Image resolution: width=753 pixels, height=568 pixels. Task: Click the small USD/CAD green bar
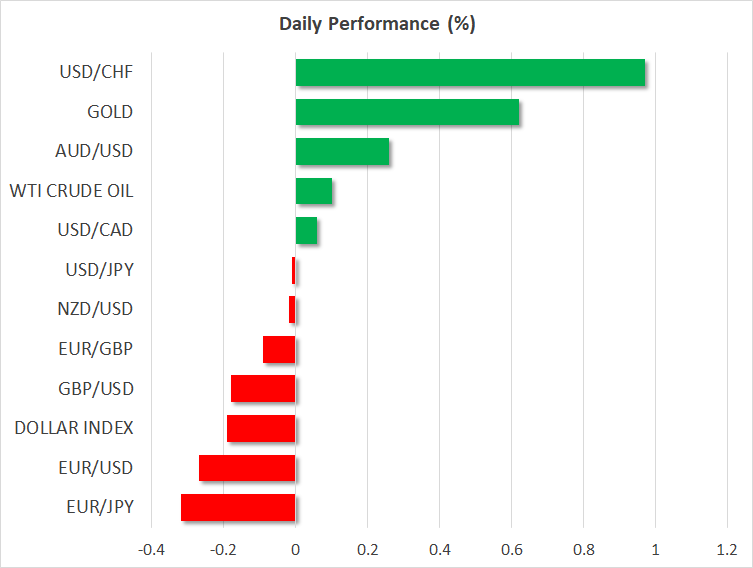click(306, 231)
